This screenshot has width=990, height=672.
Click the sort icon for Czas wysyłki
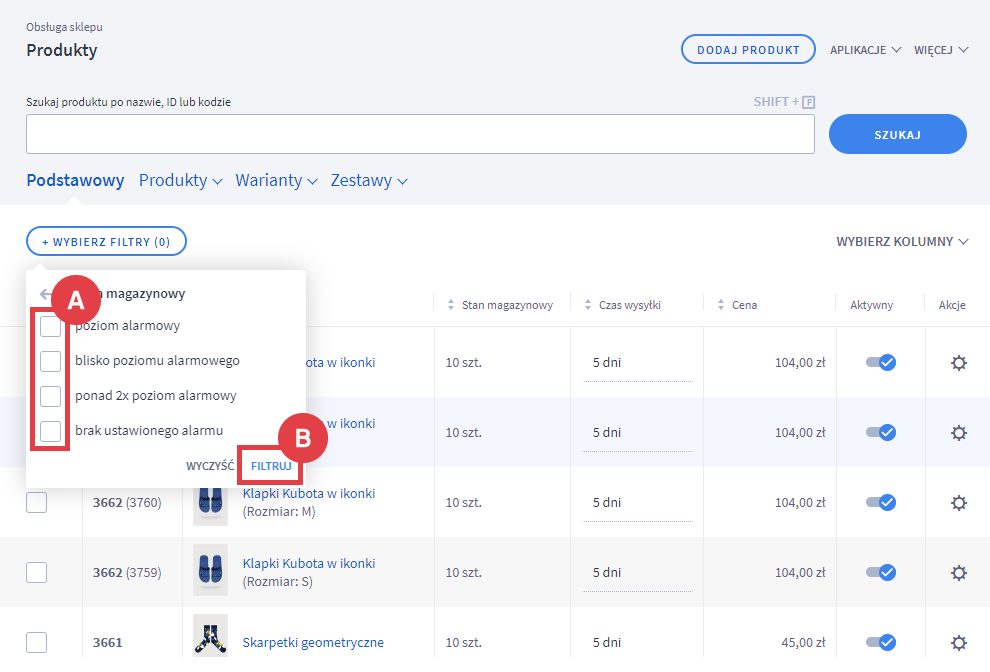coord(587,305)
